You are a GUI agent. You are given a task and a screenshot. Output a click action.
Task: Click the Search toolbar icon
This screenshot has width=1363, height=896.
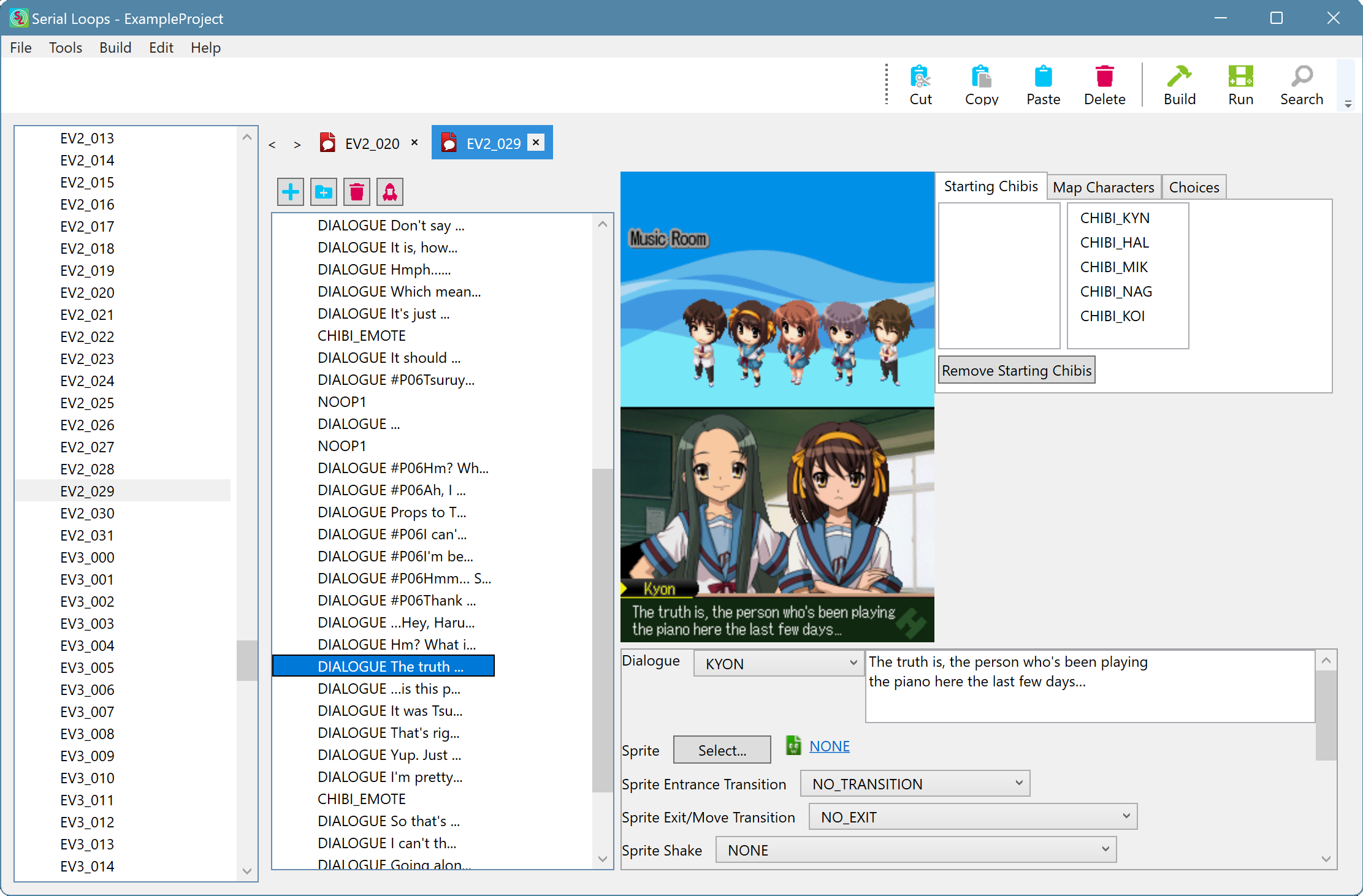pos(1300,85)
